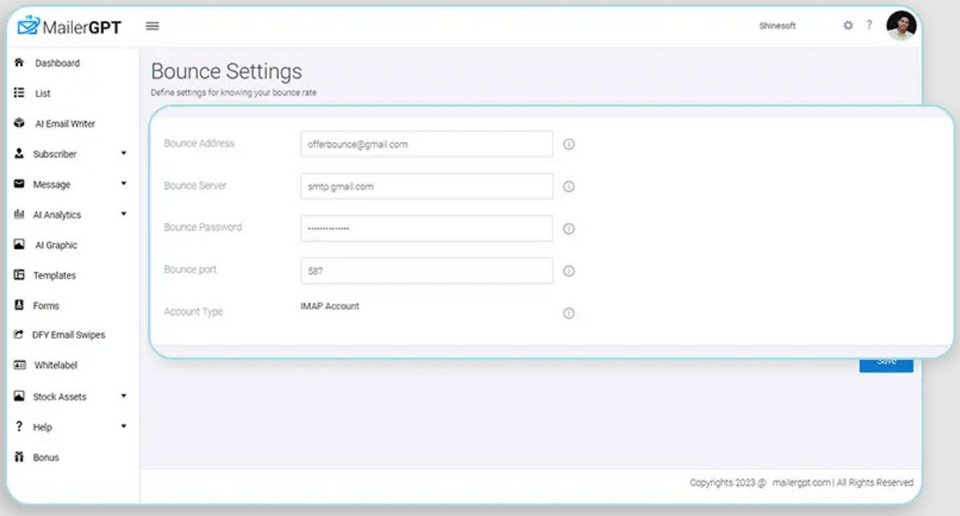Expand the Help menu arrow
960x516 pixels.
(124, 426)
